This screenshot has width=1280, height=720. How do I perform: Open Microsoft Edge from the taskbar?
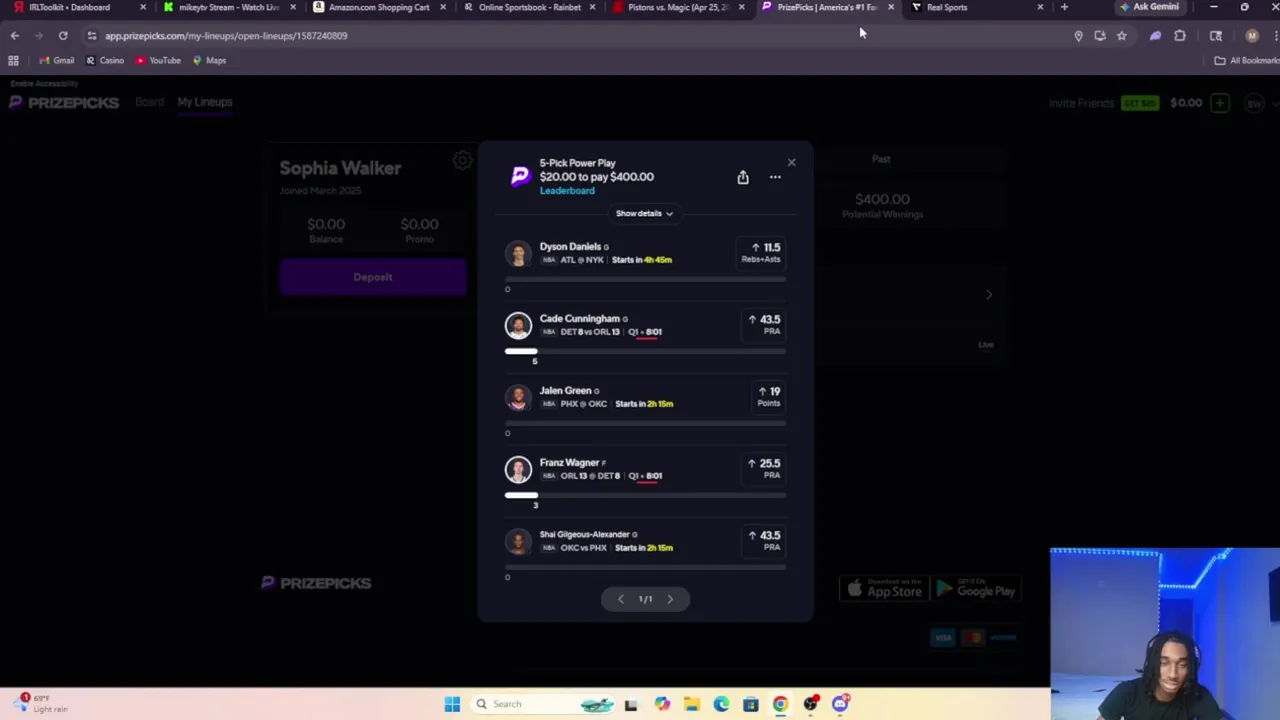tap(721, 704)
